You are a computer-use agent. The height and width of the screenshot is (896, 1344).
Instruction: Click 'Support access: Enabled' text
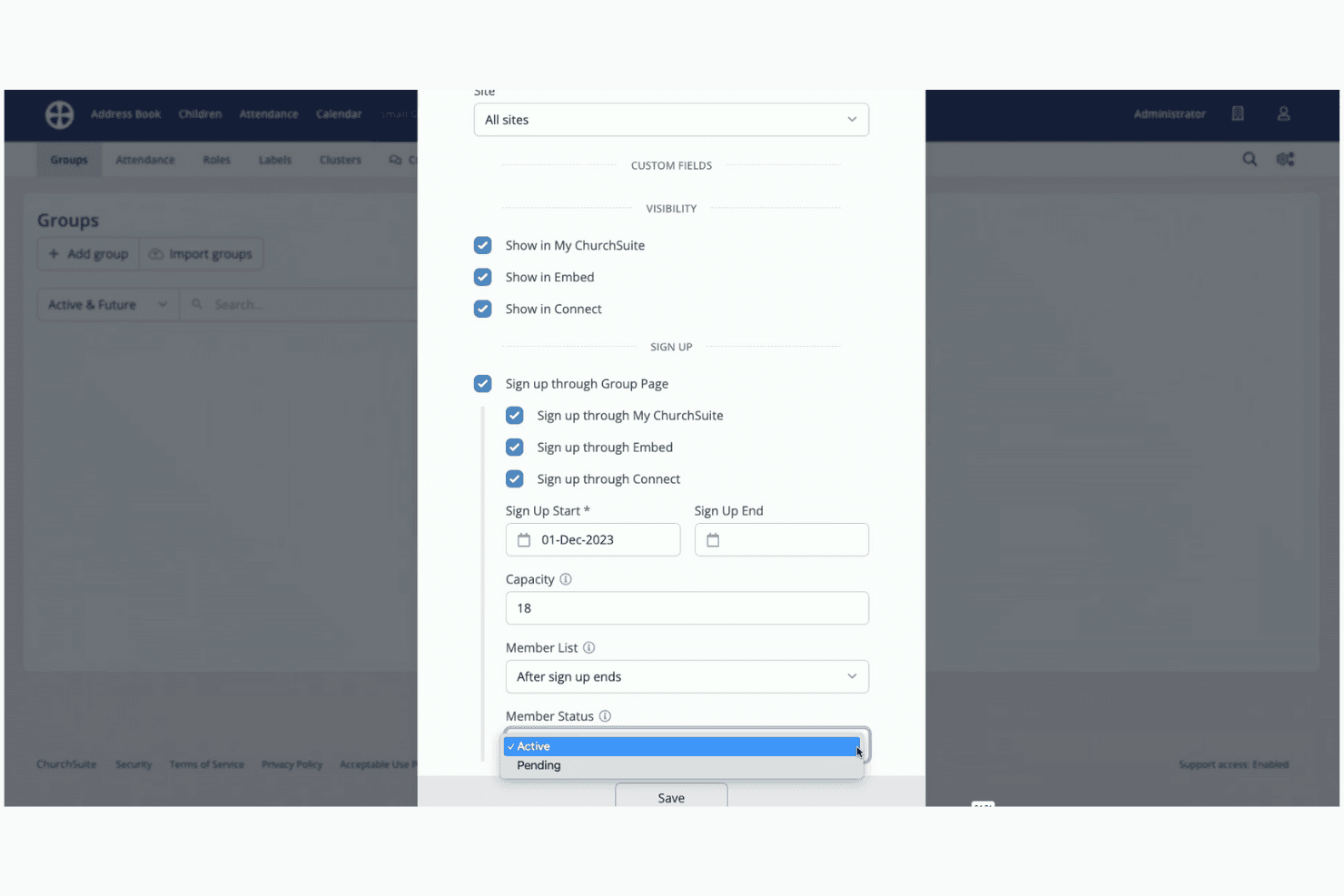(x=1233, y=764)
